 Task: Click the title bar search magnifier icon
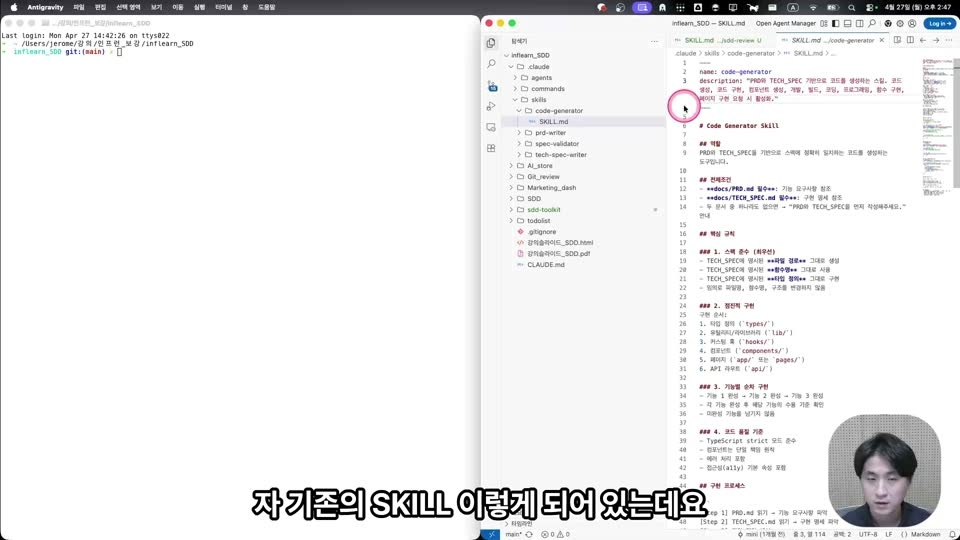872,23
